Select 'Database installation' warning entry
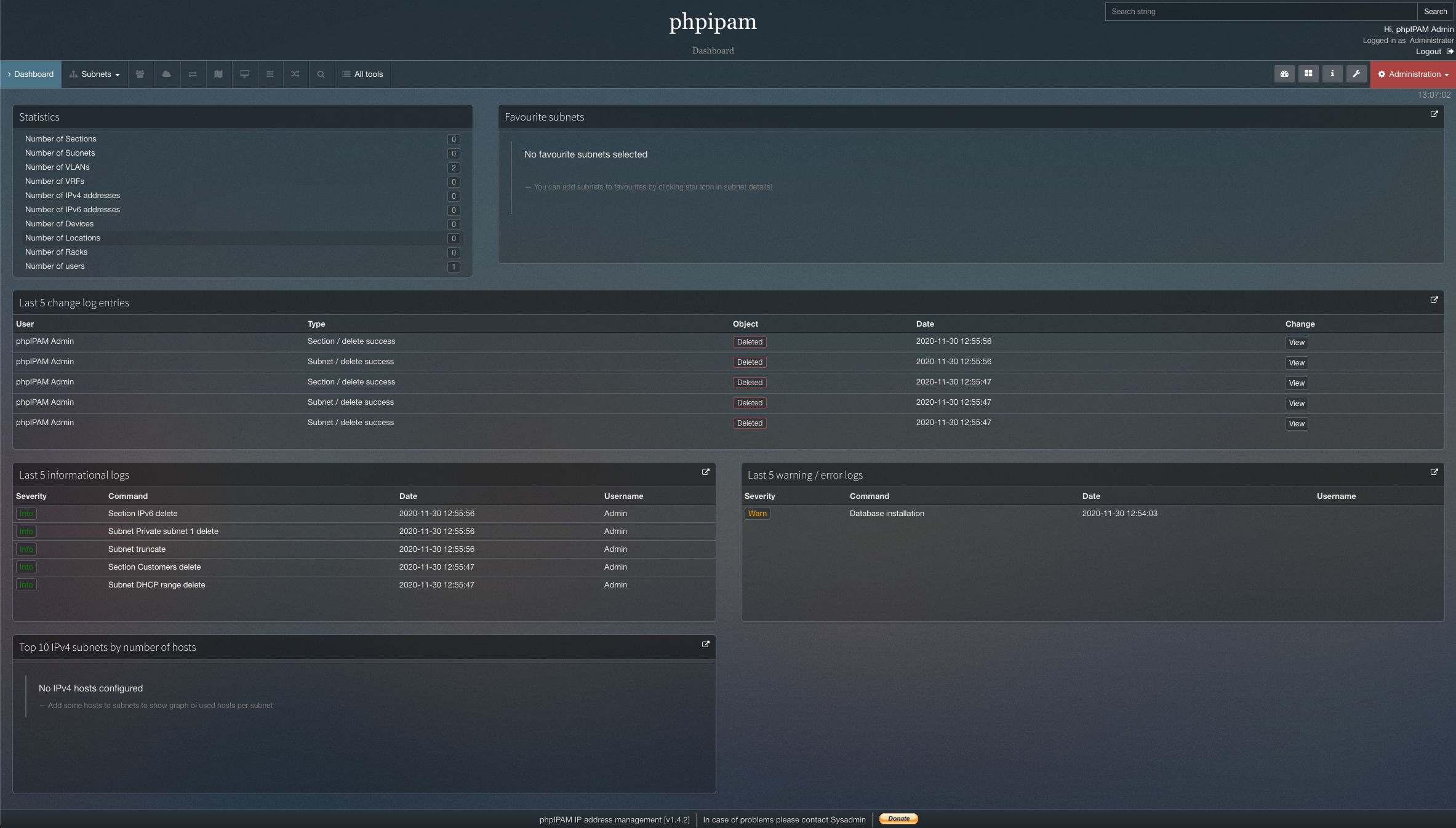The image size is (1456, 828). (x=887, y=514)
